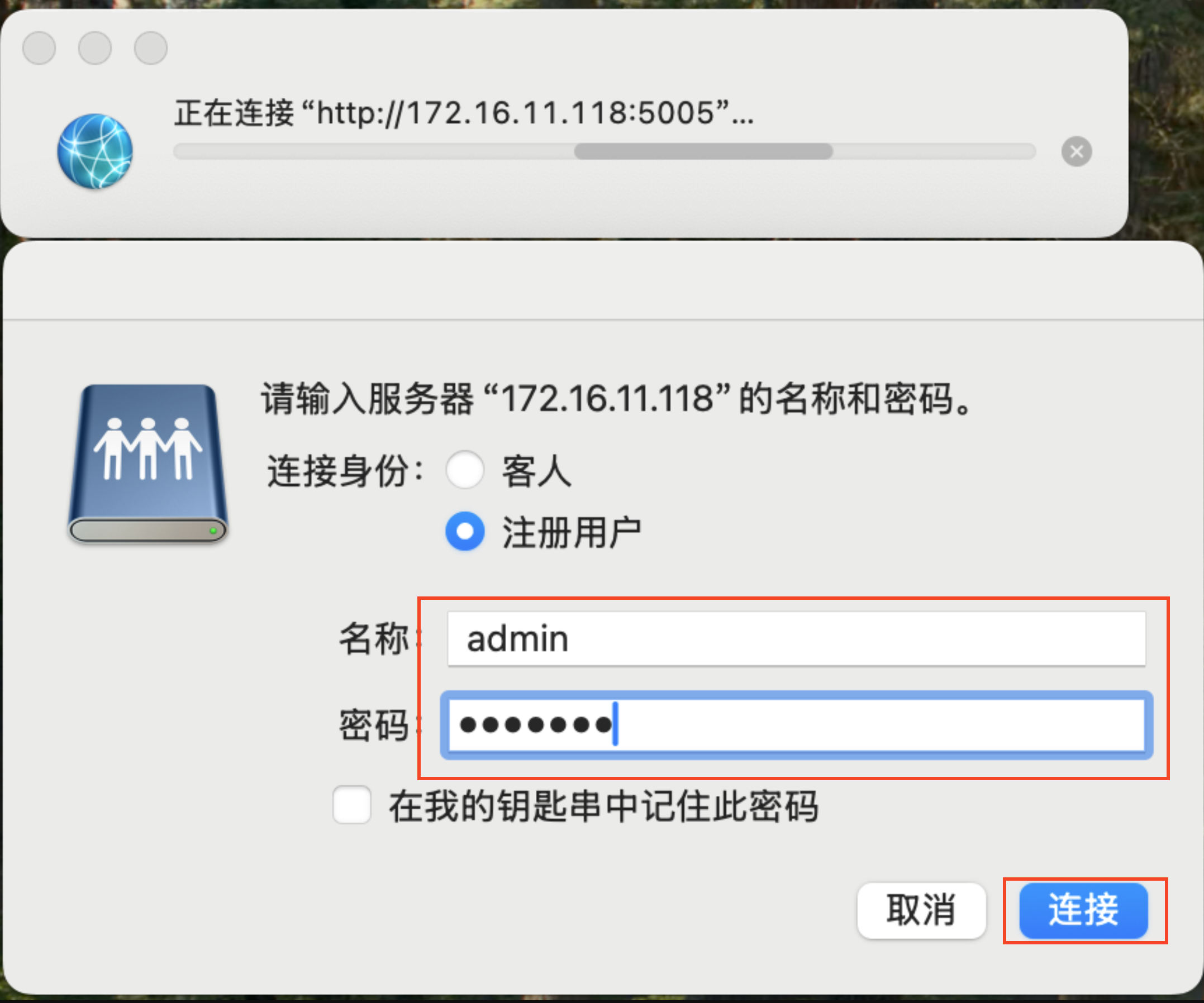The width and height of the screenshot is (1204, 1003).
Task: Focus the 名称 field containing admin
Action: (796, 638)
